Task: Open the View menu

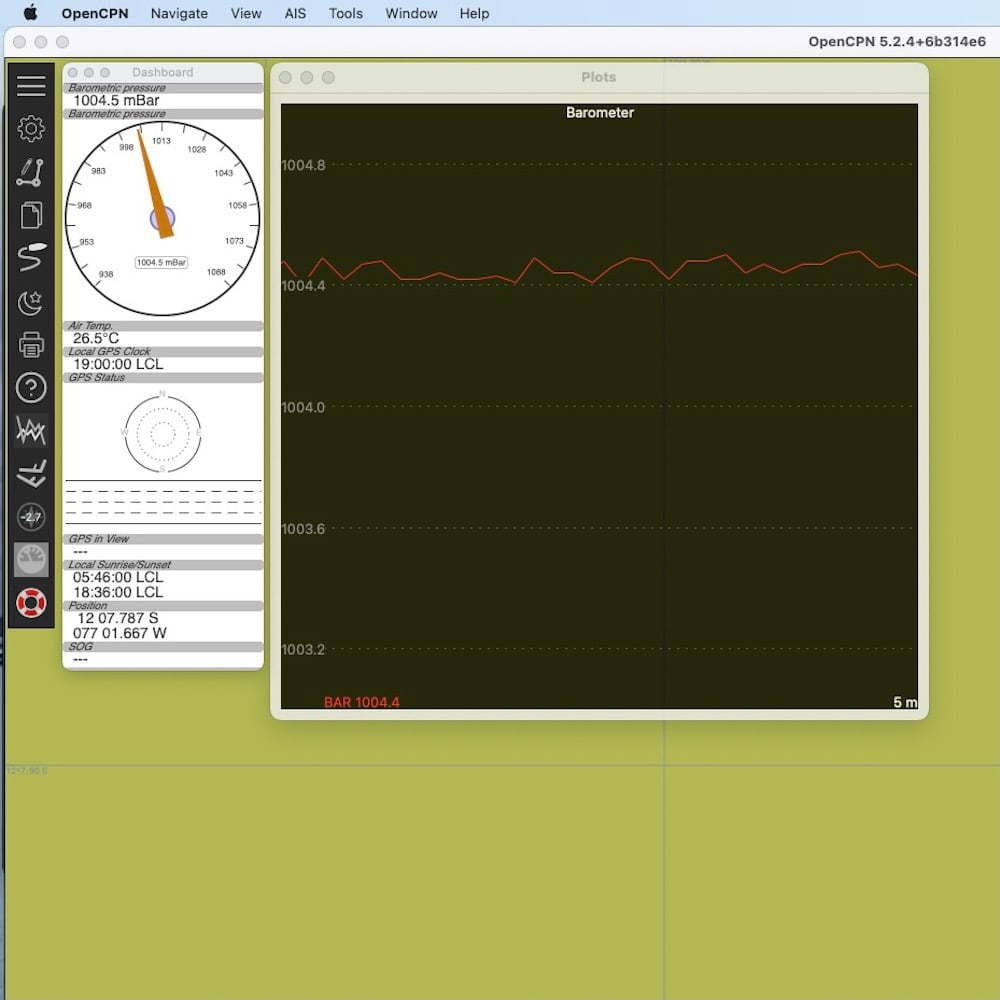Action: coord(246,13)
